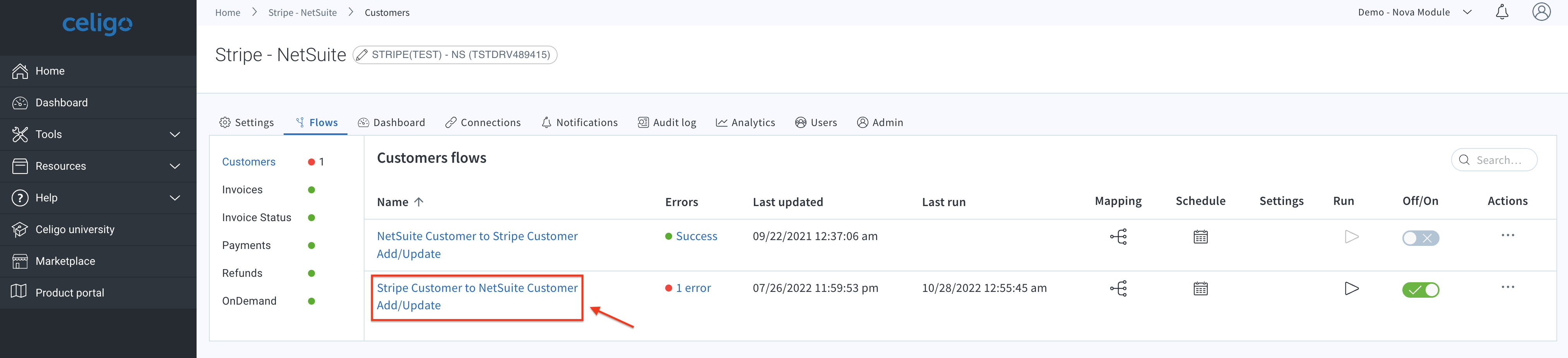Click the STRIPE(TEST) - NS (TSTDRV489415) tag

[455, 55]
